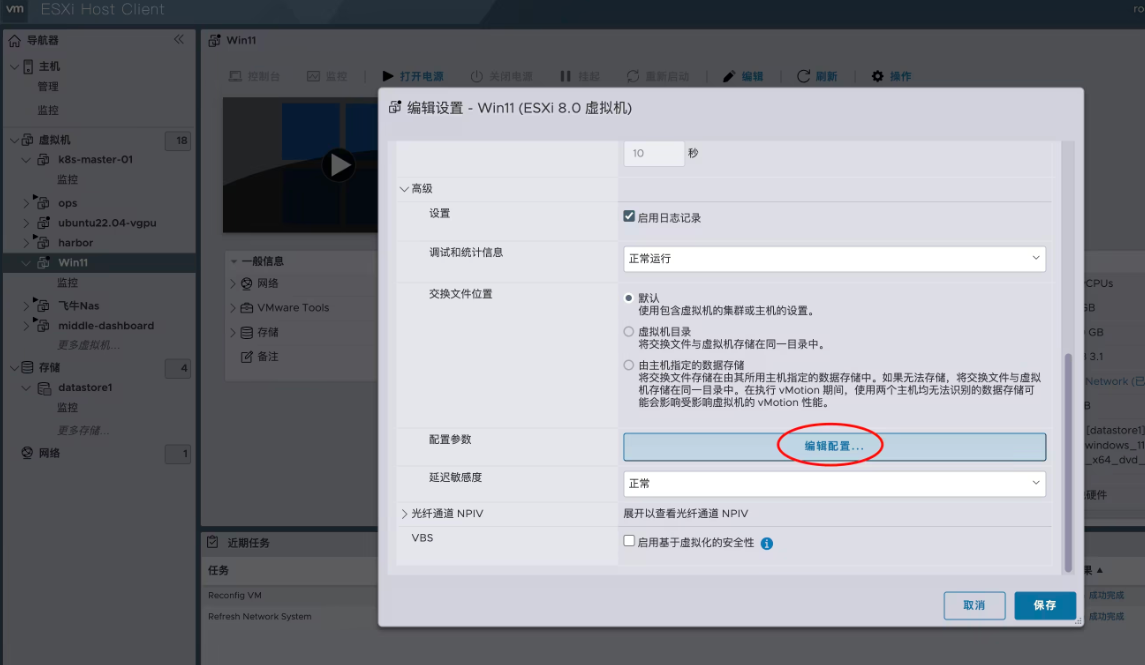Collapse the 高级 section in dialog
This screenshot has height=665, width=1145.
[404, 189]
